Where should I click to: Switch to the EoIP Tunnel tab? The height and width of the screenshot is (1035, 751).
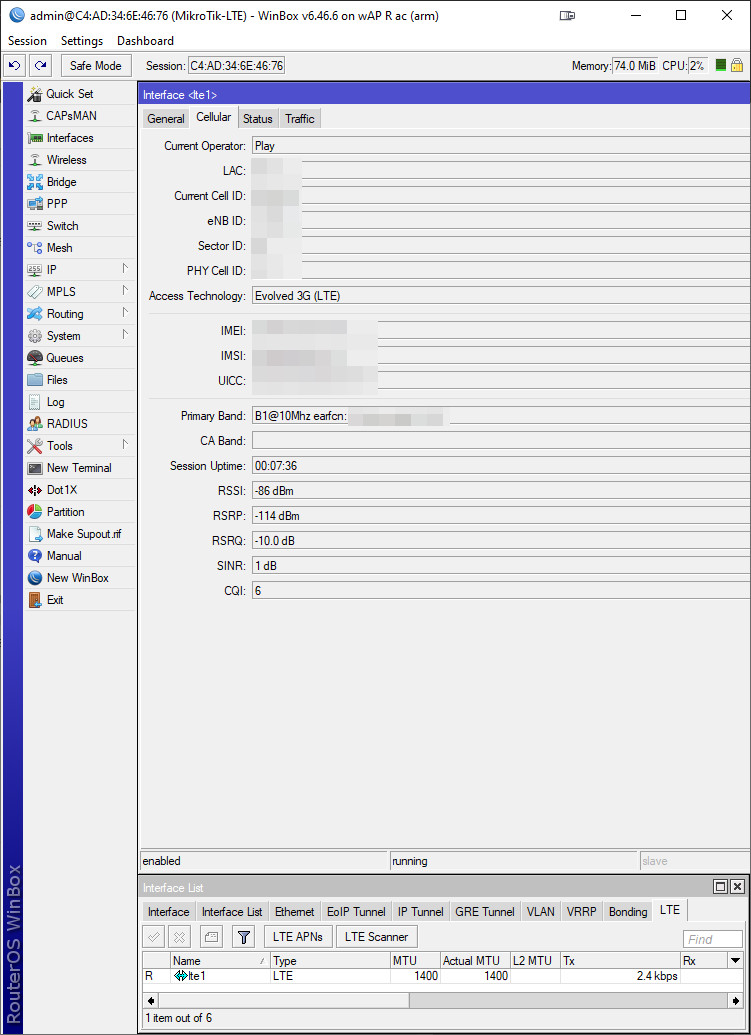tap(356, 912)
